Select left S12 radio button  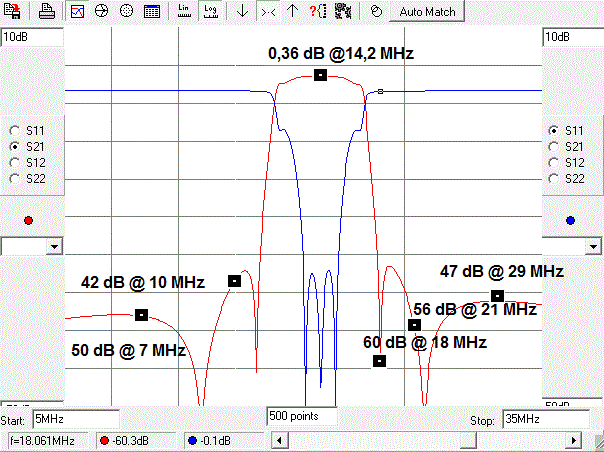tap(14, 162)
